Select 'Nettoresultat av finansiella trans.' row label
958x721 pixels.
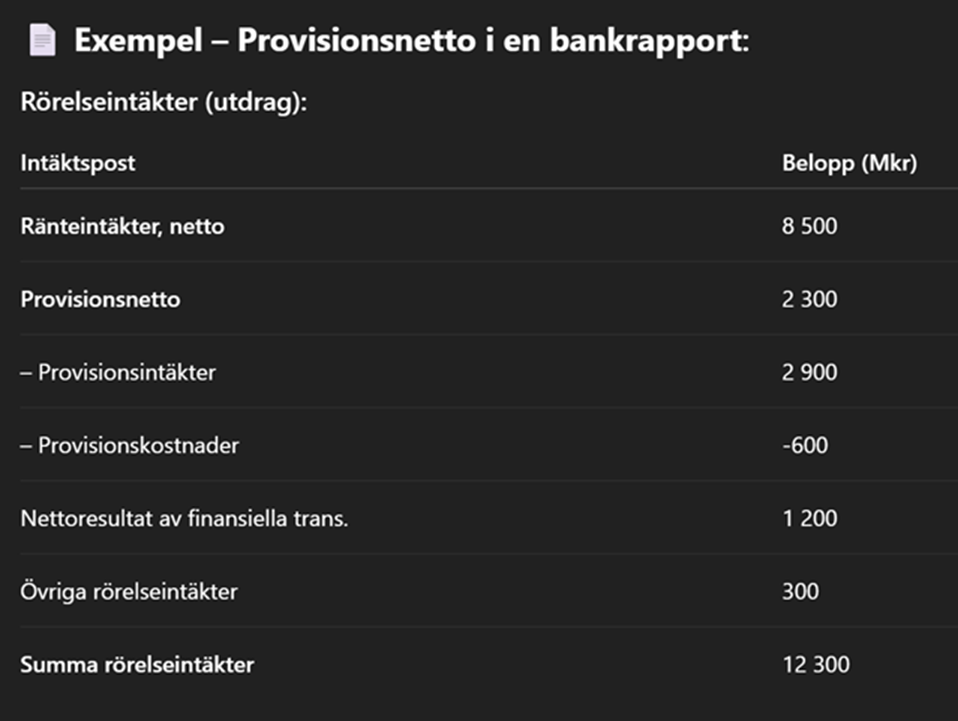(184, 519)
